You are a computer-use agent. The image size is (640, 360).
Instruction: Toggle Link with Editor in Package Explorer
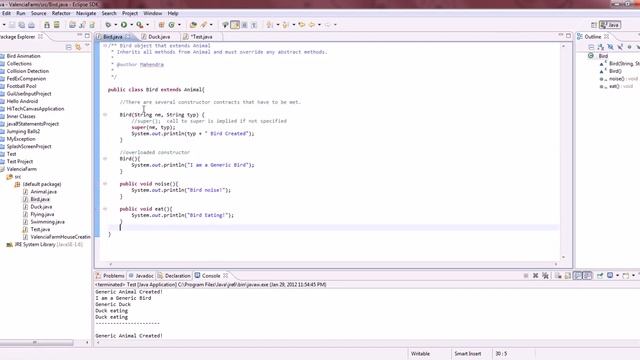78,47
